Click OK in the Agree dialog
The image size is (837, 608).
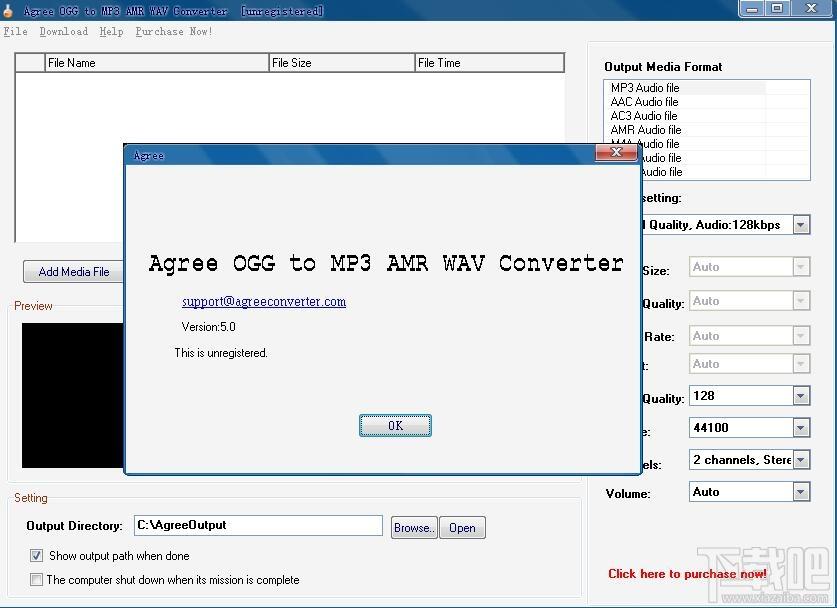pyautogui.click(x=395, y=425)
